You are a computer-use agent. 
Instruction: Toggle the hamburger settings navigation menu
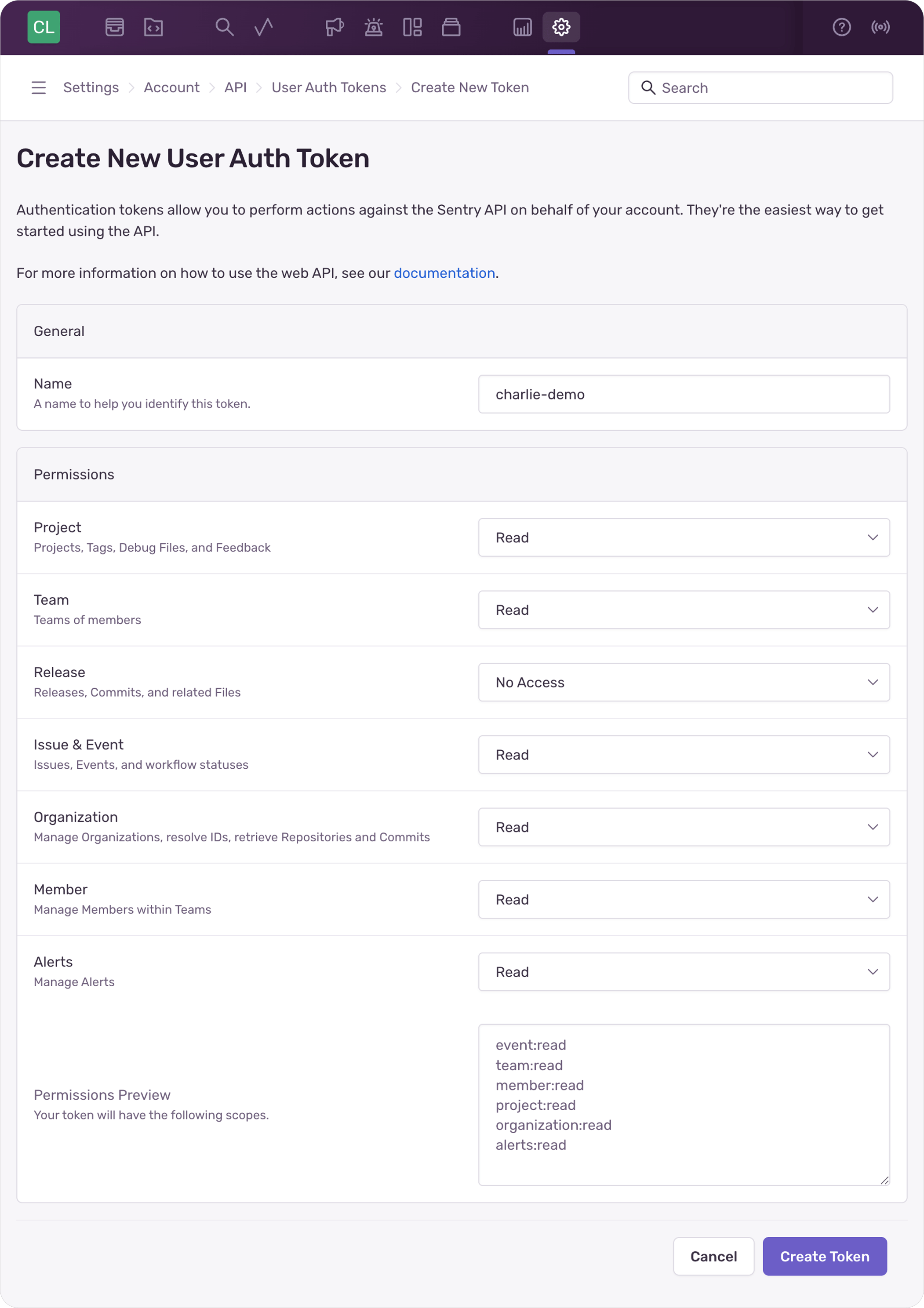tap(39, 88)
